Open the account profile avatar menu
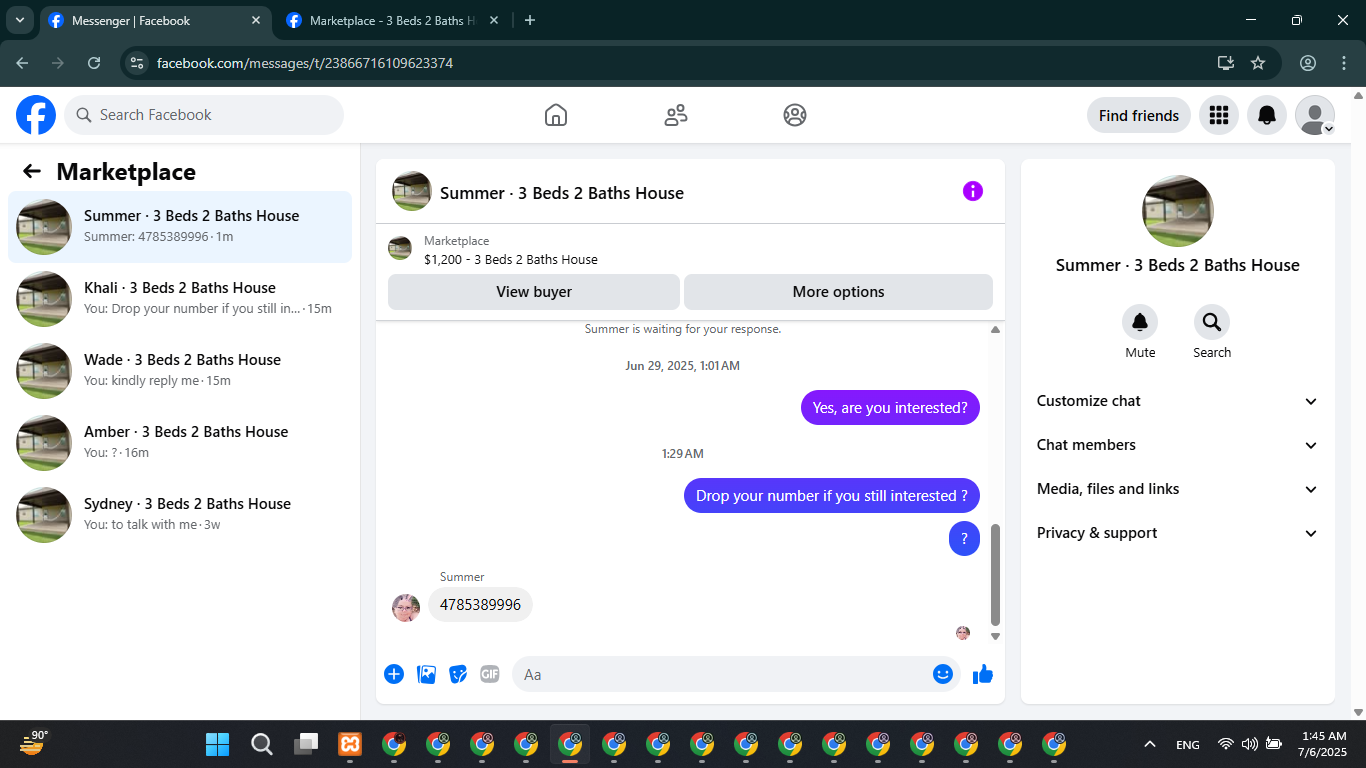This screenshot has width=1366, height=768. tap(1315, 115)
